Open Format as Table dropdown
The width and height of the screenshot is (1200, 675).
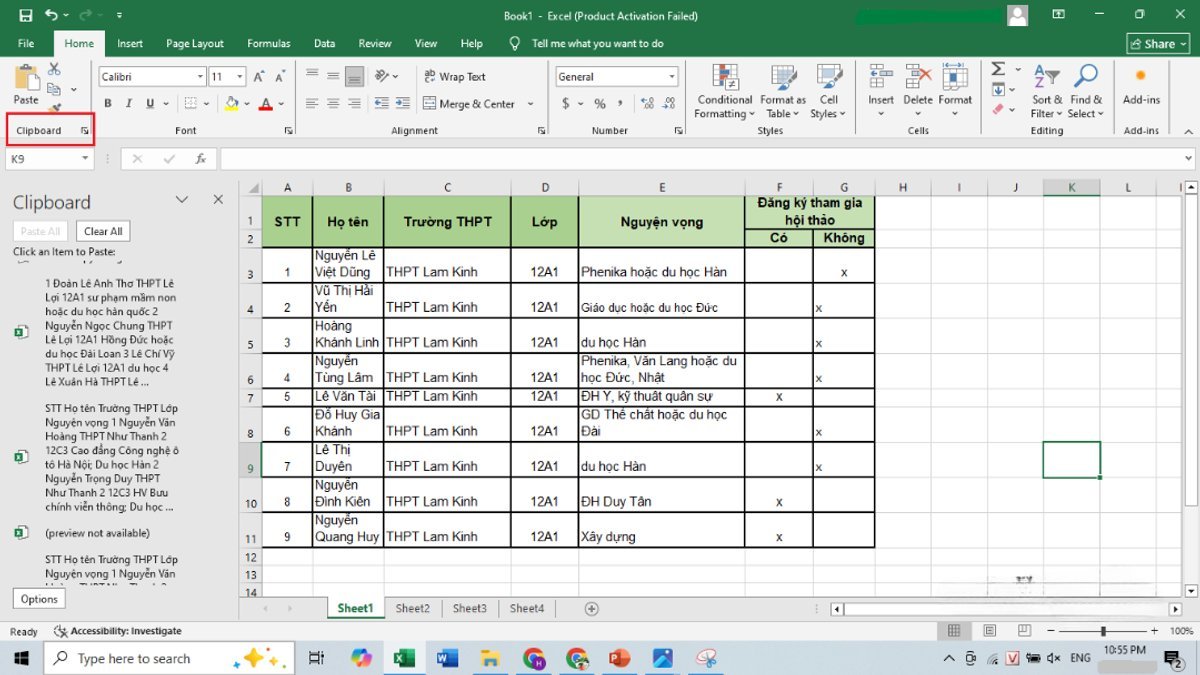[783, 91]
